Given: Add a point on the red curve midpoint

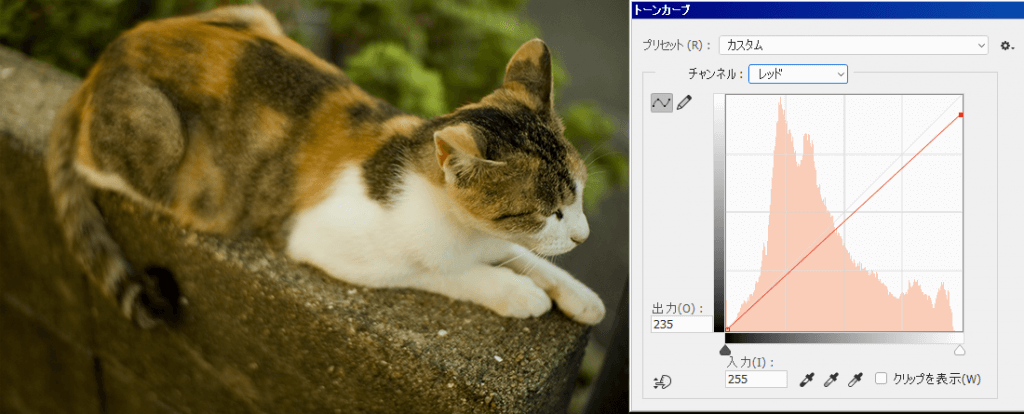Looking at the screenshot, I should [x=844, y=222].
